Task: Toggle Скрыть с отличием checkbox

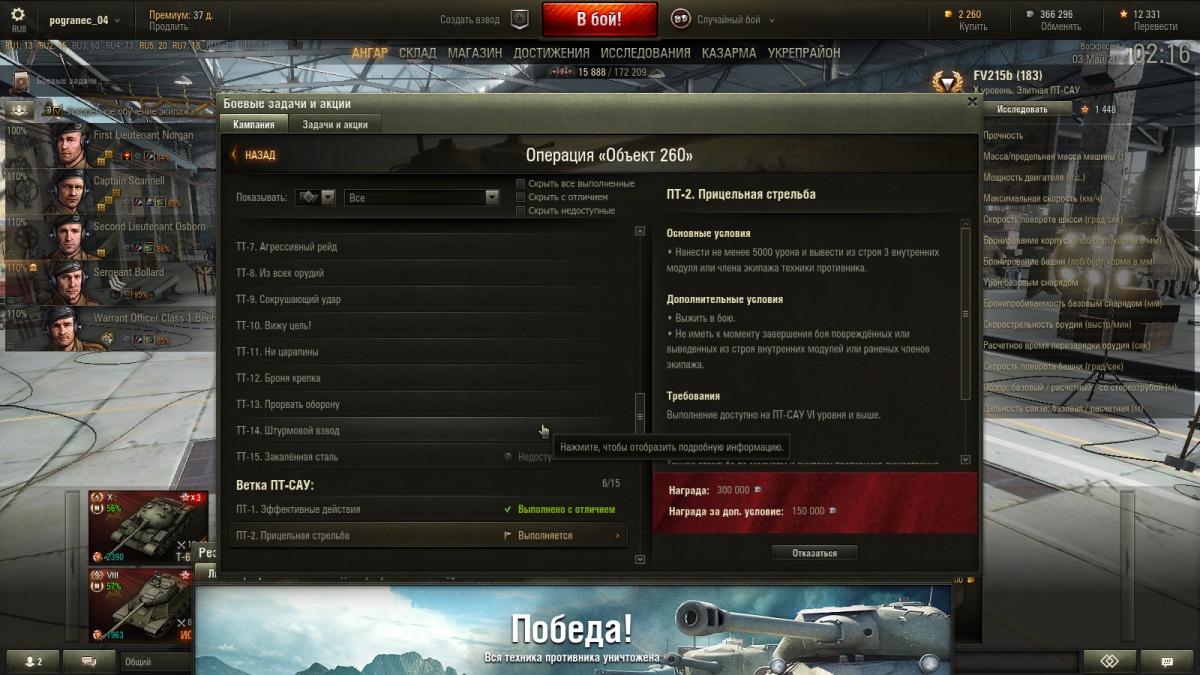Action: pyautogui.click(x=520, y=197)
